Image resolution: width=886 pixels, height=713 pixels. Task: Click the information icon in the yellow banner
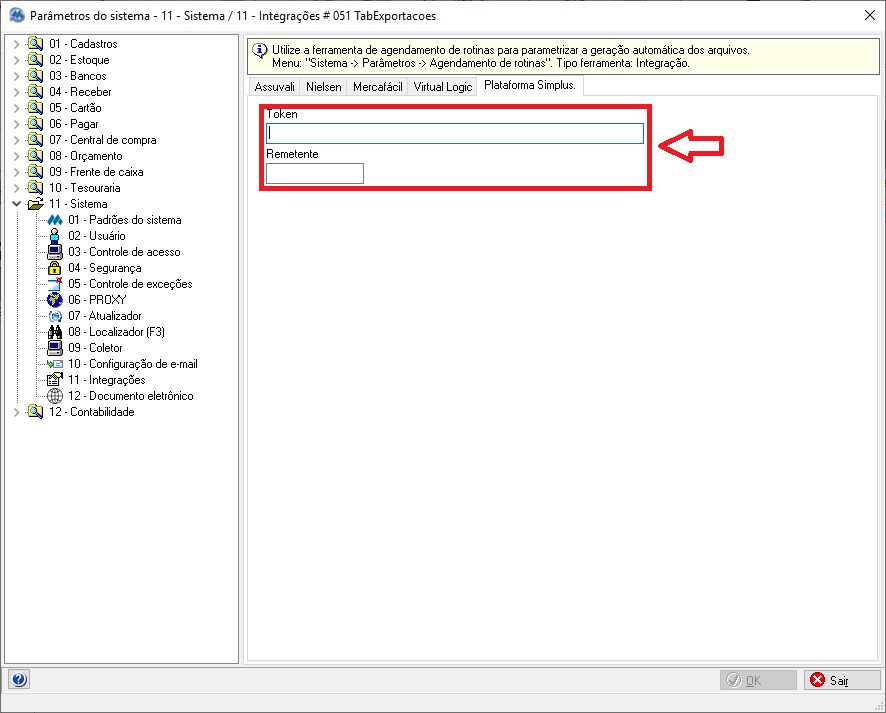[259, 51]
